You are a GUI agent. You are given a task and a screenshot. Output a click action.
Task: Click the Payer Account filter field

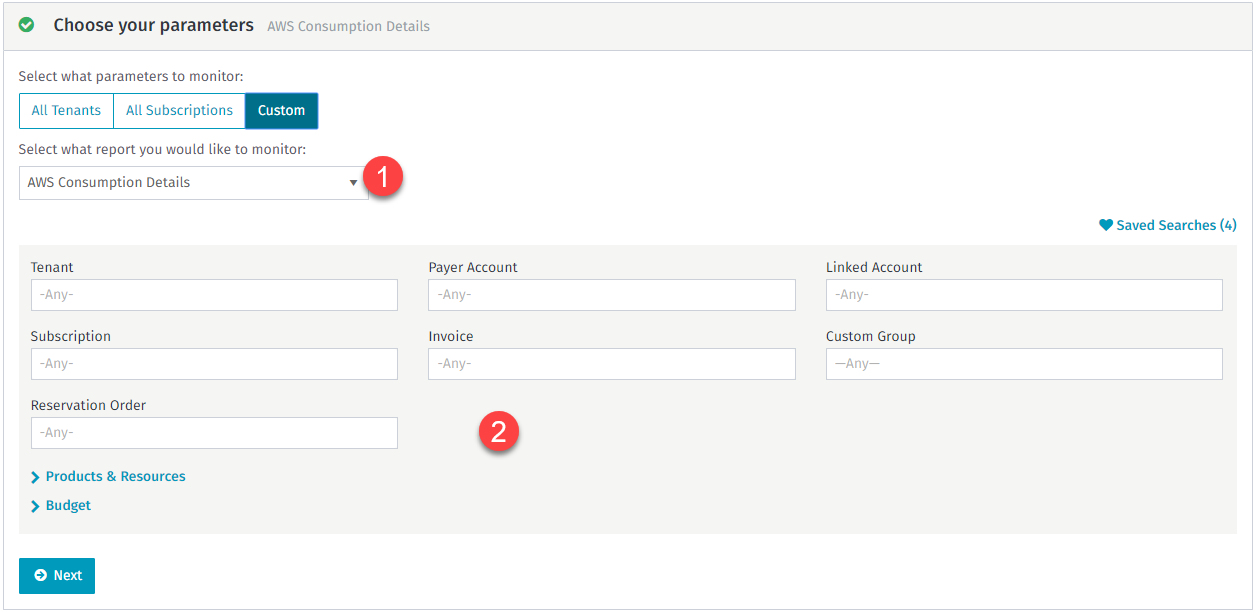coord(611,295)
